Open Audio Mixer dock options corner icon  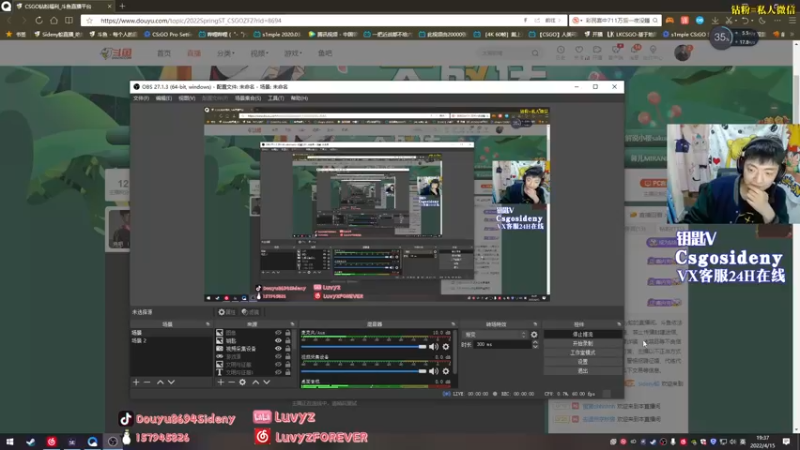click(x=453, y=324)
